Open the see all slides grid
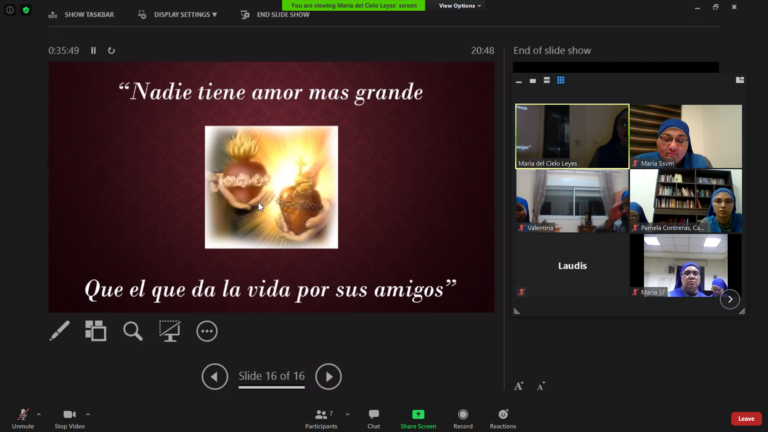The width and height of the screenshot is (768, 432). [96, 331]
